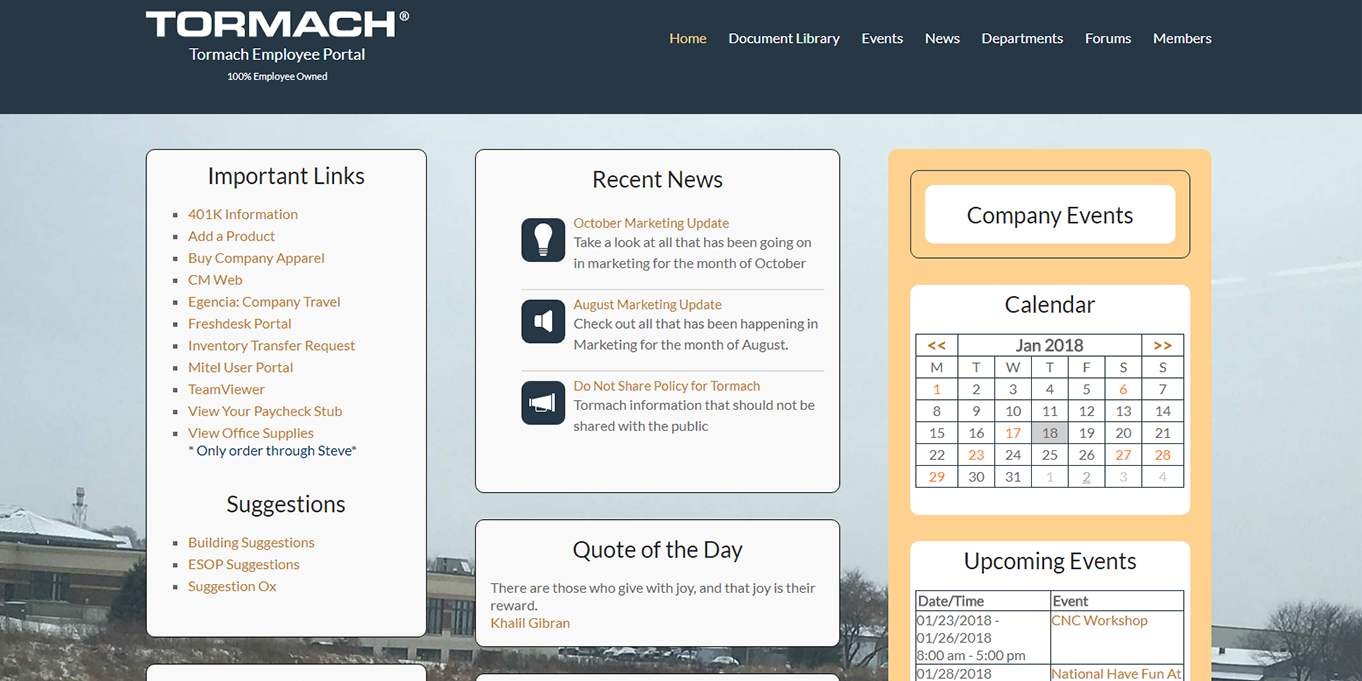This screenshot has width=1362, height=681.
Task: Open the 401K Information link
Action: coord(242,214)
